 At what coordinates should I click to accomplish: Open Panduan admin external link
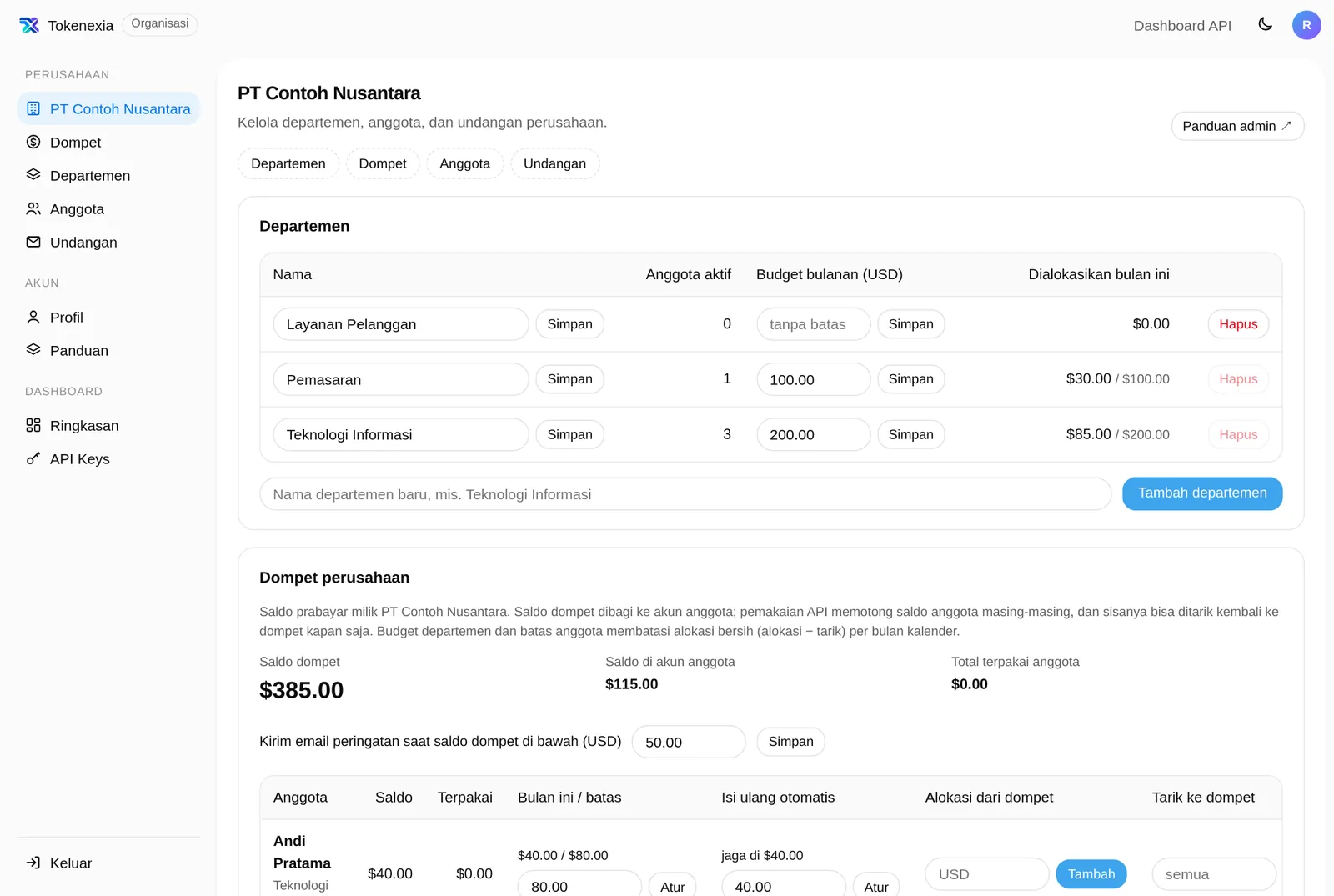tap(1237, 126)
